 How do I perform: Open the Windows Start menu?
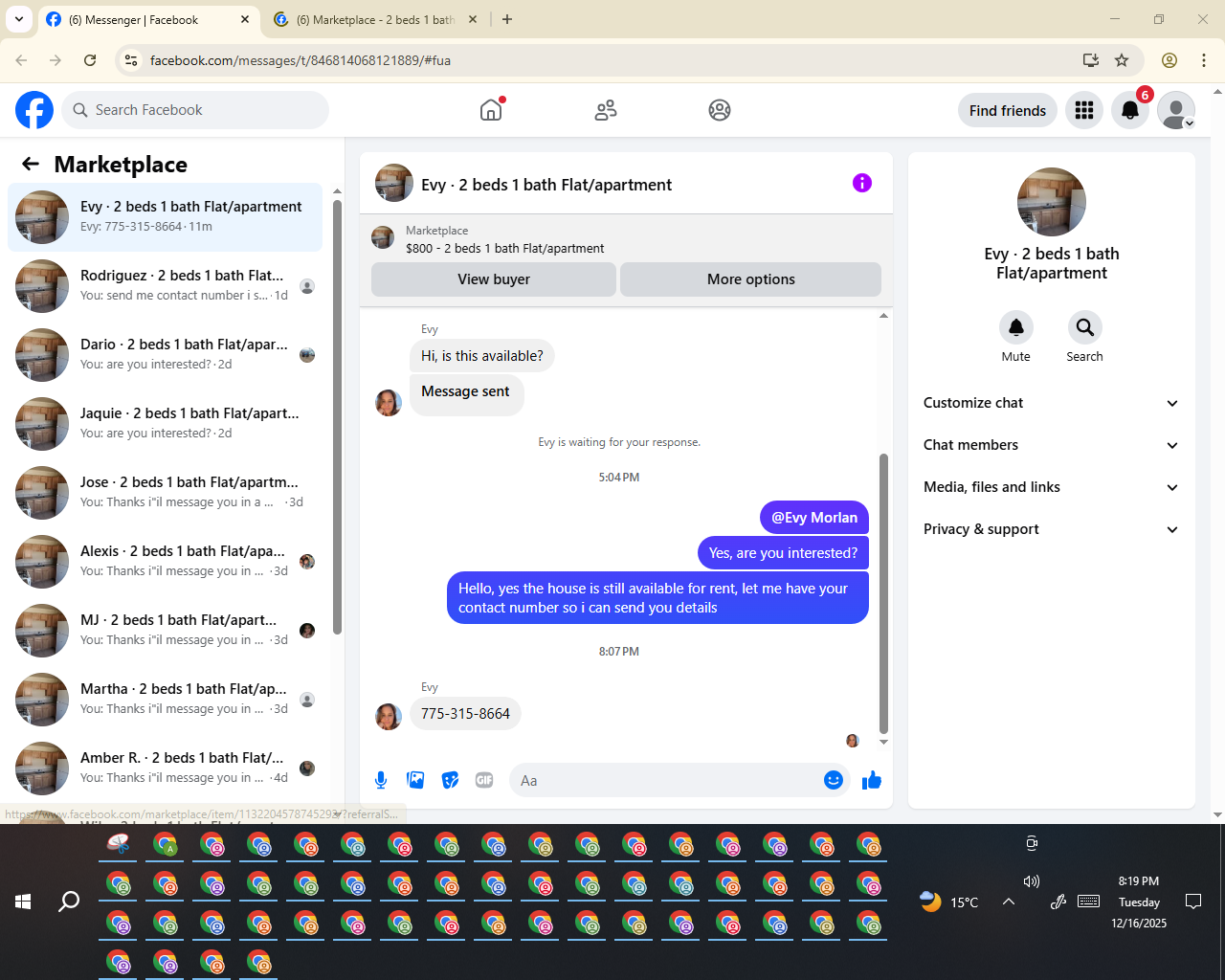[23, 902]
